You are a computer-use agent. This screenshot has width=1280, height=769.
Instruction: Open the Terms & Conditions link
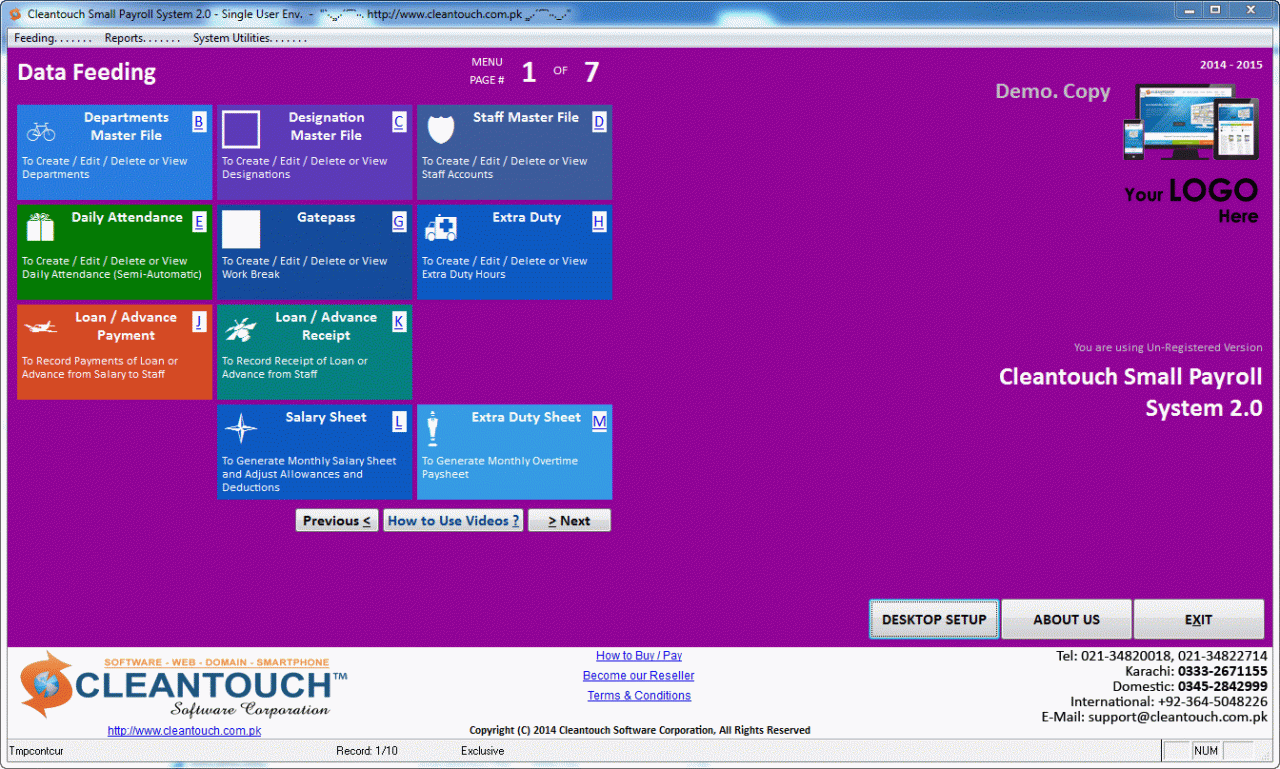point(639,696)
